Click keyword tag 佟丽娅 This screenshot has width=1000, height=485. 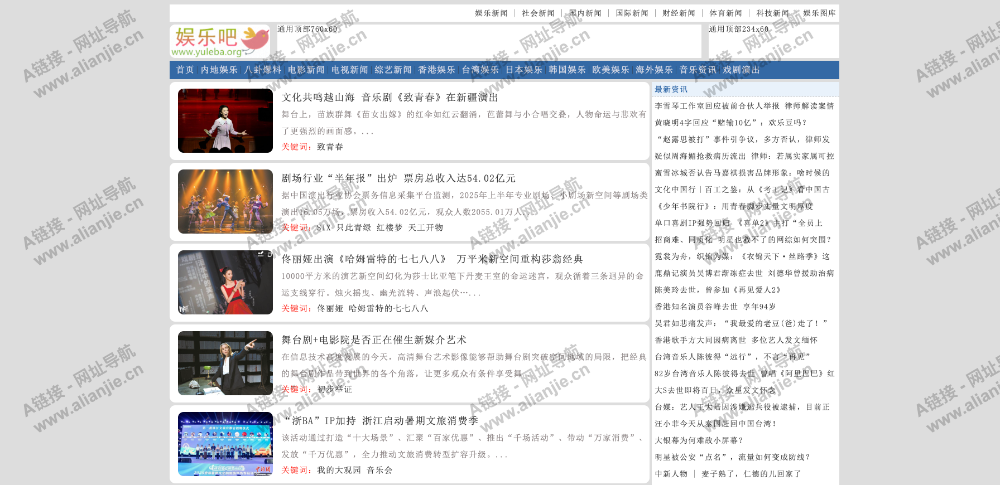(x=330, y=308)
